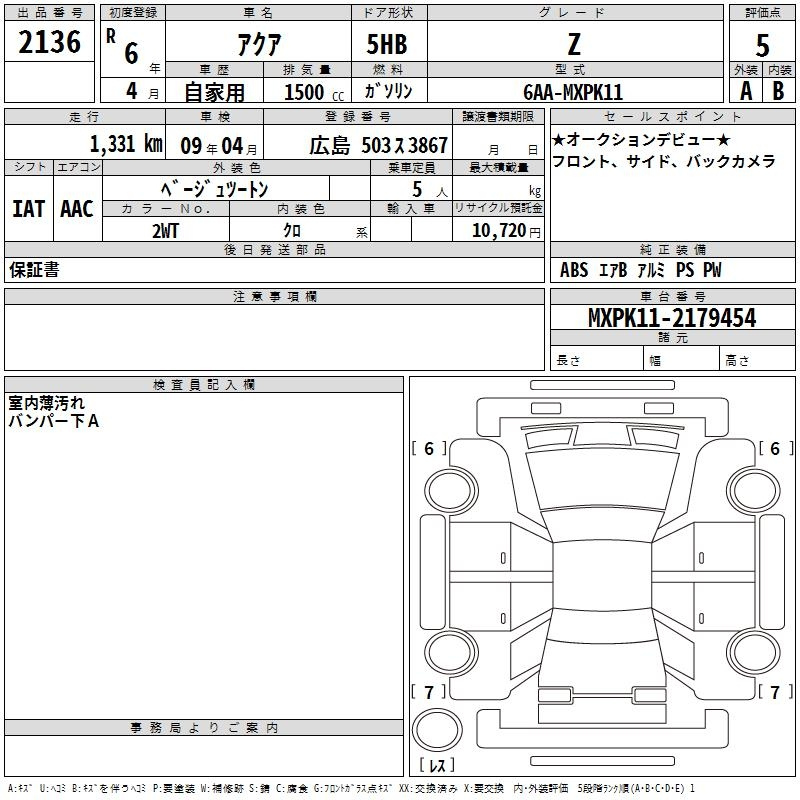Click the empty 事務局よりご案内 box
800x800 pixels.
coord(204,754)
